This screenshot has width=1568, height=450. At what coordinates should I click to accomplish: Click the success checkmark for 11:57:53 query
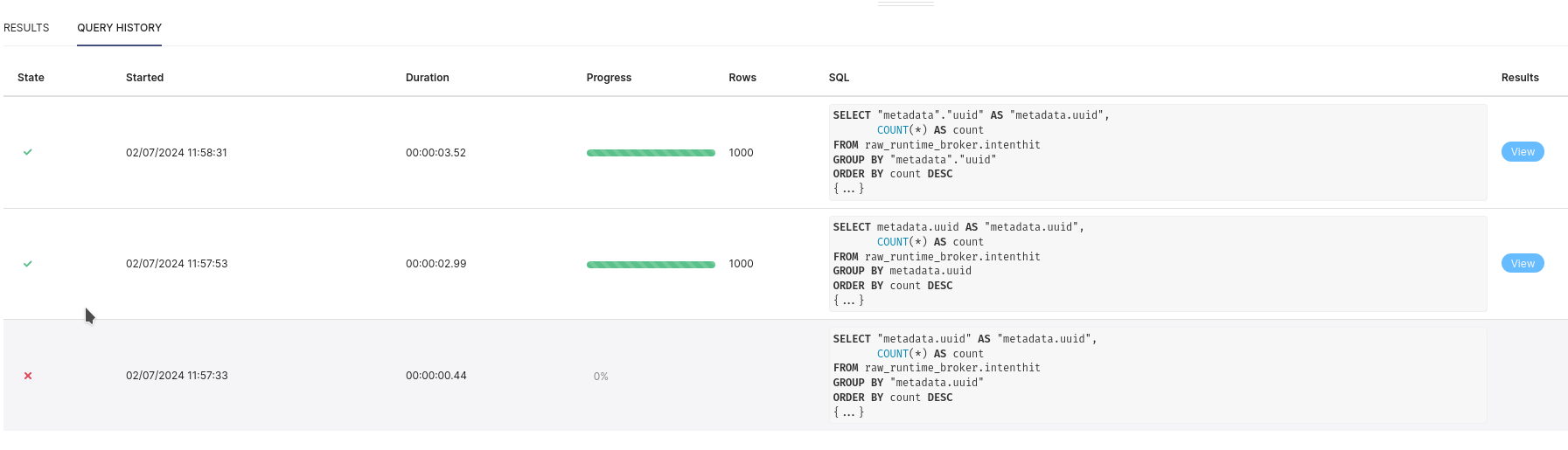(28, 264)
